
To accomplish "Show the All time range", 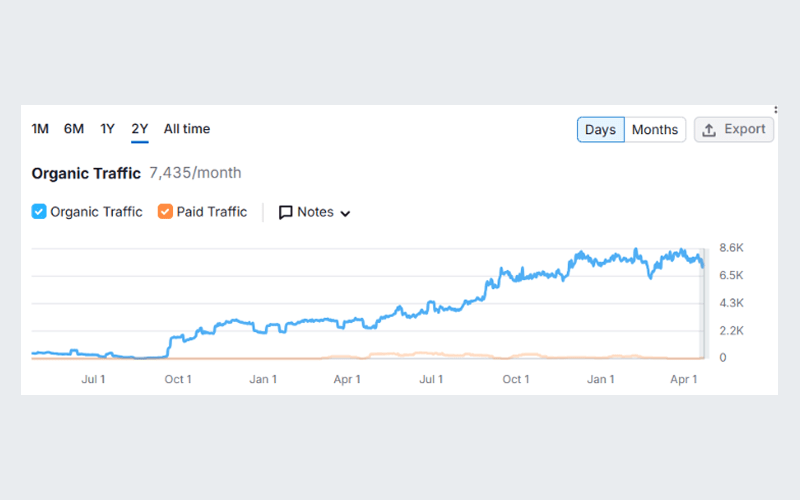I will point(187,129).
